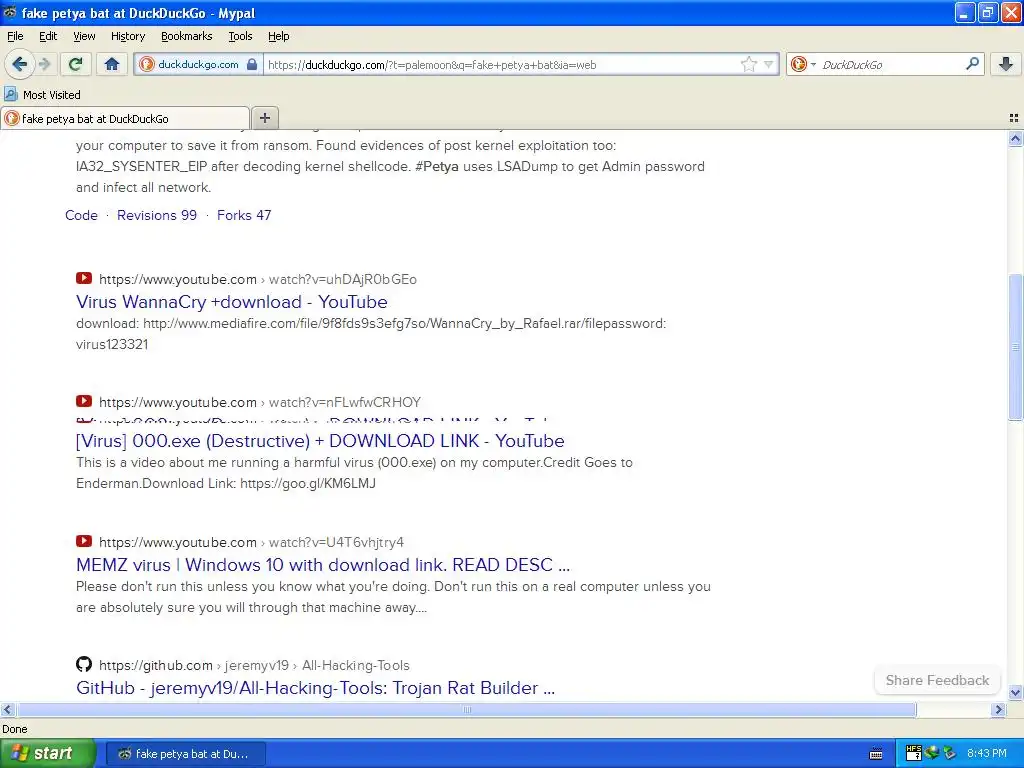Open the Forks 47 link

pyautogui.click(x=244, y=216)
